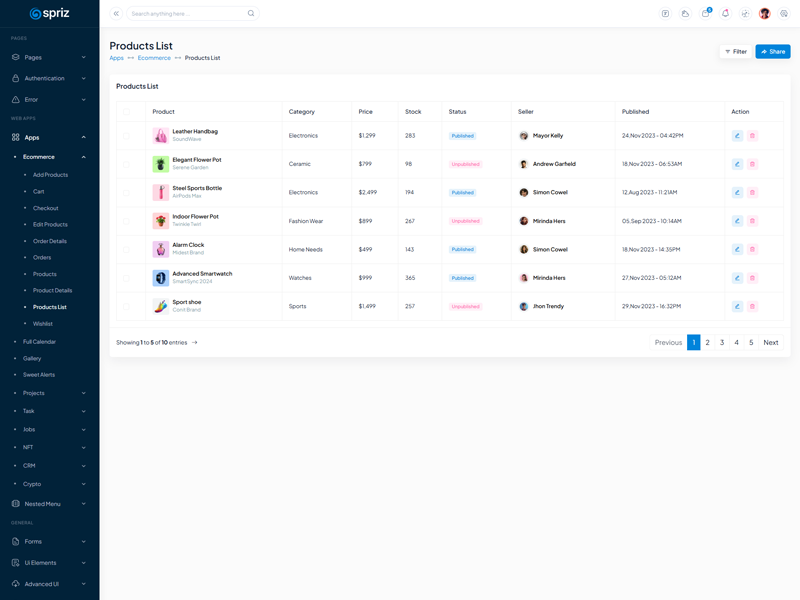
Task: Open the shopping cart icon in header
Action: point(705,14)
